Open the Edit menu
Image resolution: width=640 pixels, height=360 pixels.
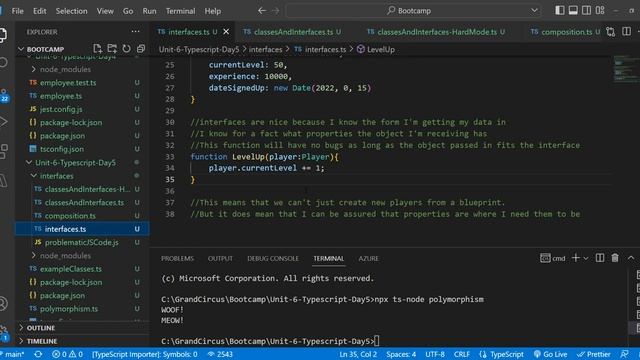(x=40, y=11)
